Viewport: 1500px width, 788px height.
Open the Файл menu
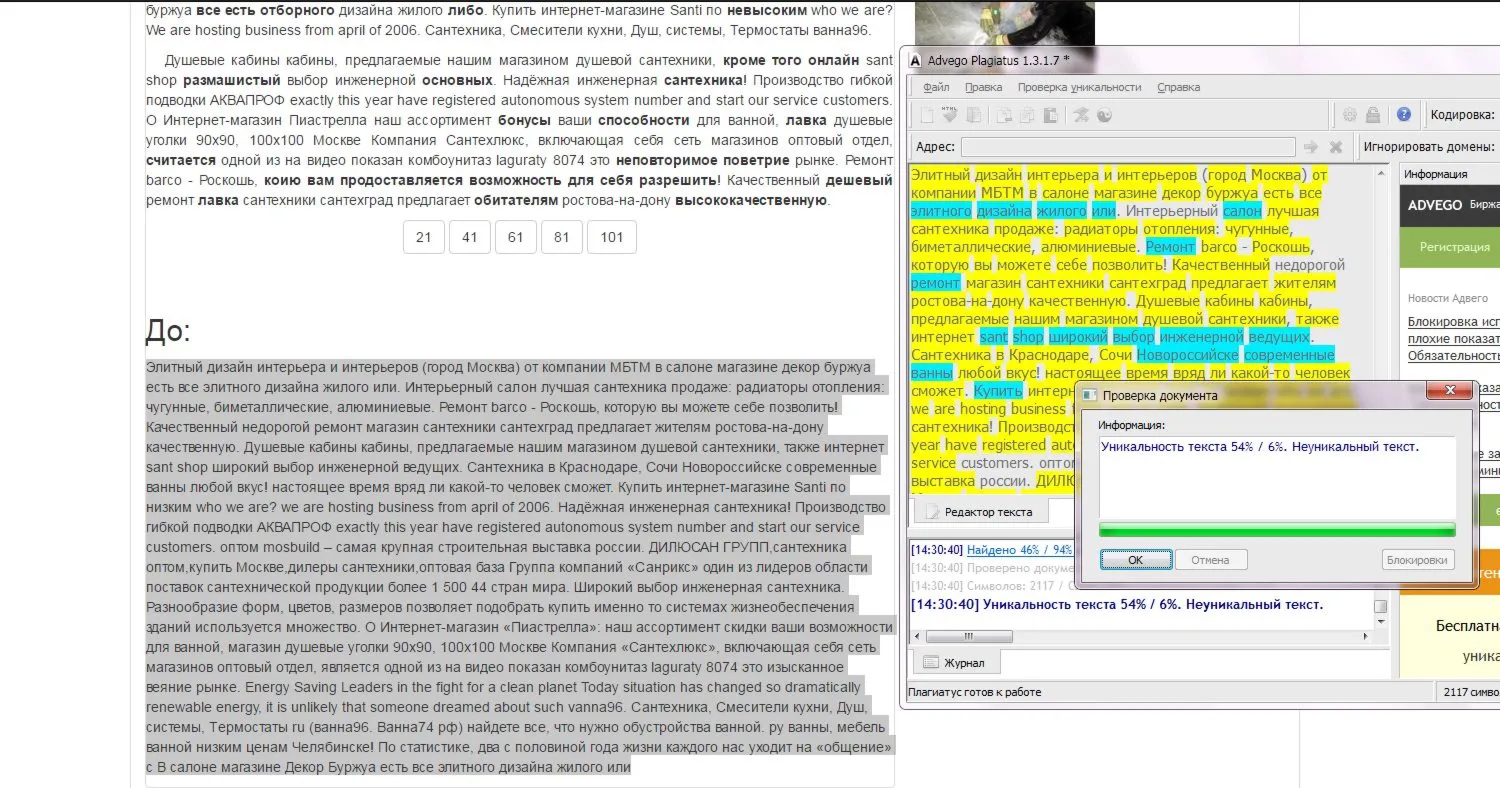[x=937, y=87]
